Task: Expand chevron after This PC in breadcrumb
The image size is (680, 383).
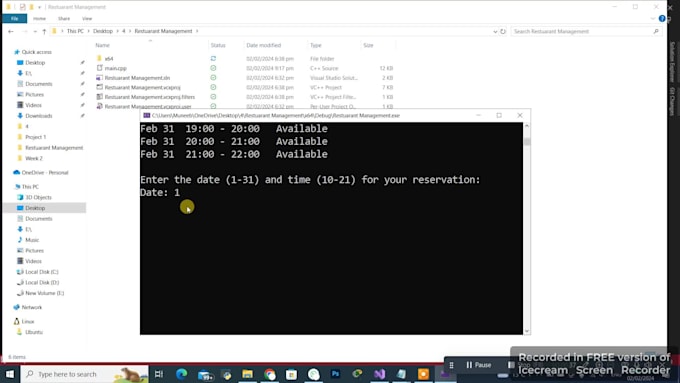Action: [x=88, y=31]
